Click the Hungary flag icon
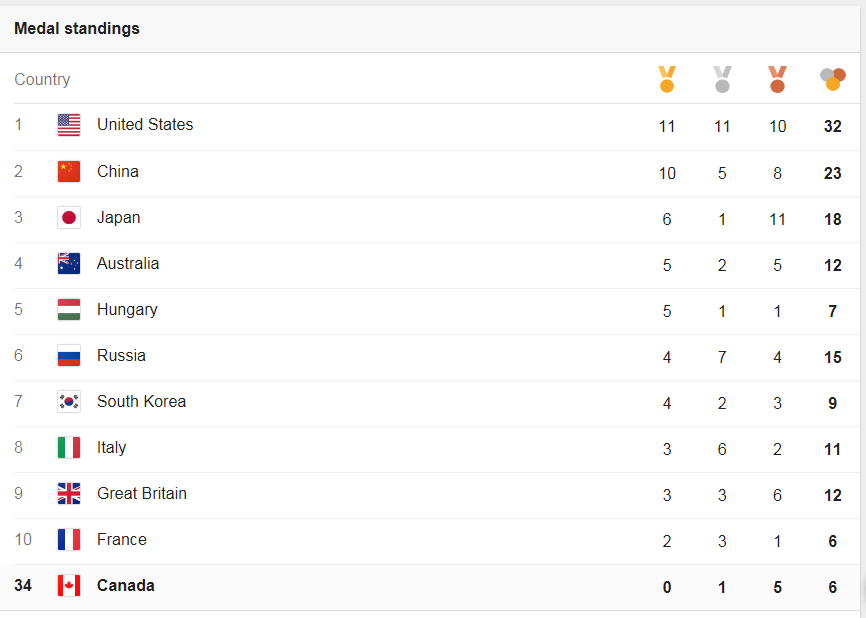Viewport: 866px width, 618px height. coord(69,310)
